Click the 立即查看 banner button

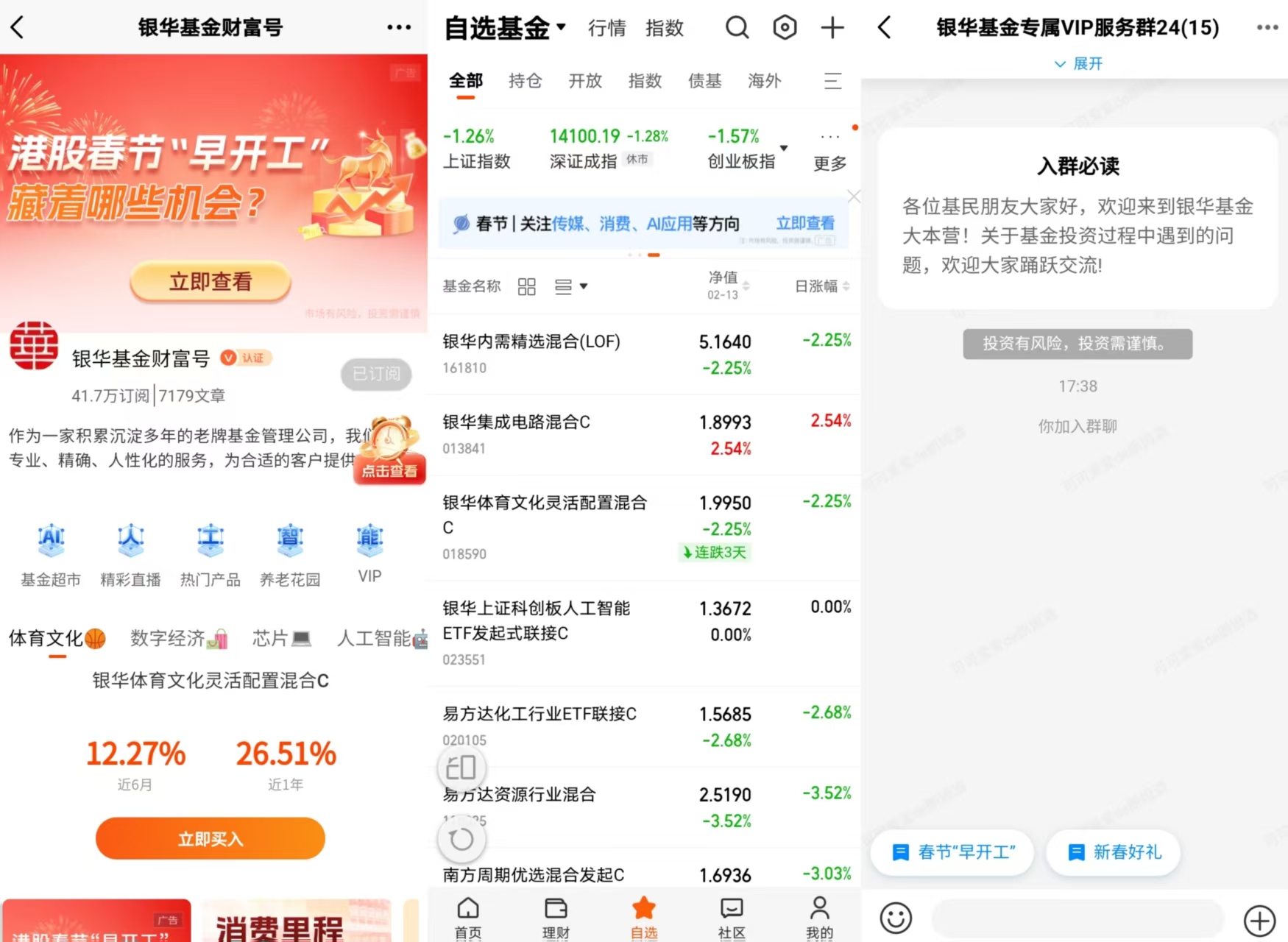pyautogui.click(x=210, y=281)
